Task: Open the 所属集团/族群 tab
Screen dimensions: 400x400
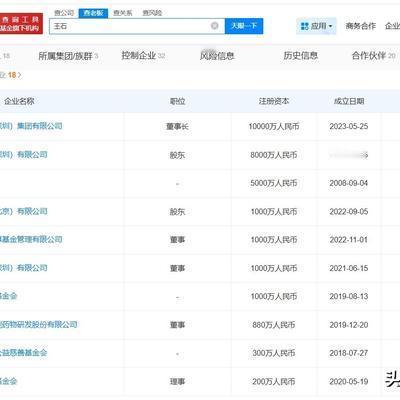Action: click(68, 56)
